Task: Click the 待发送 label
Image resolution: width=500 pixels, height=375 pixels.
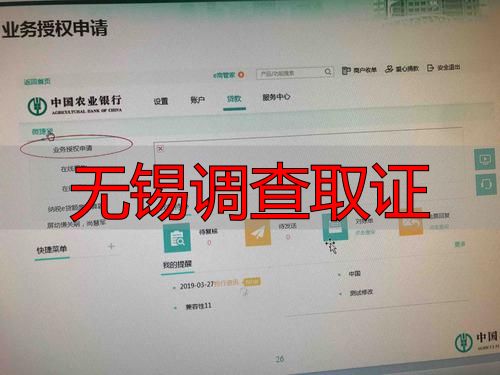Action: click(x=287, y=226)
